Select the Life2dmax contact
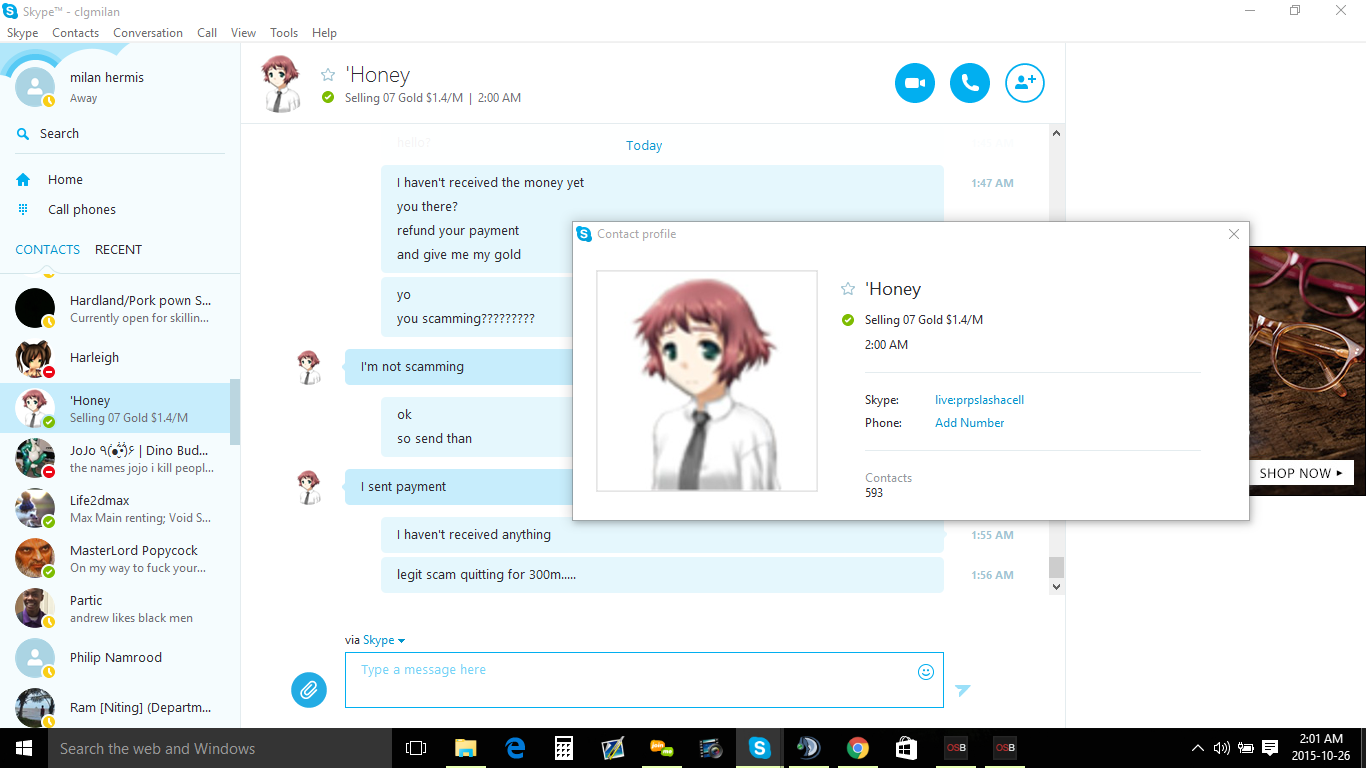The height and width of the screenshot is (768, 1366). coord(116,508)
